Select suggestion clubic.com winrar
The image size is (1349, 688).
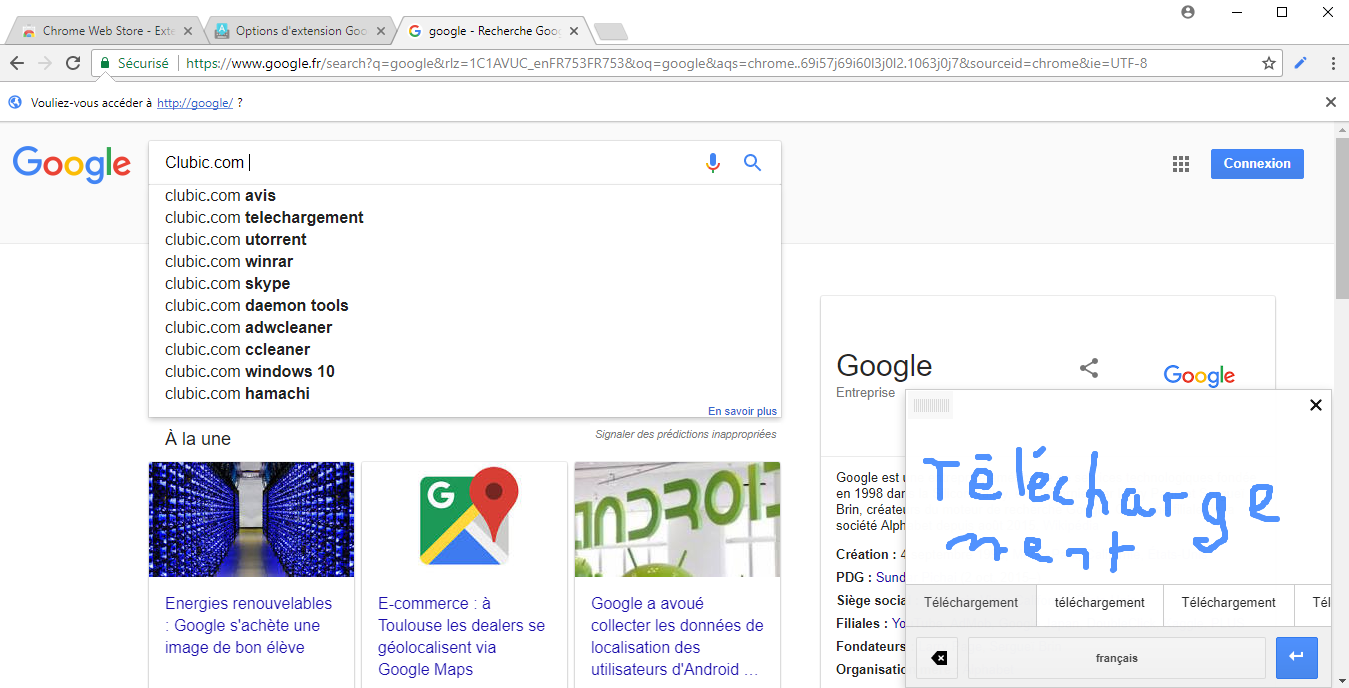point(465,262)
